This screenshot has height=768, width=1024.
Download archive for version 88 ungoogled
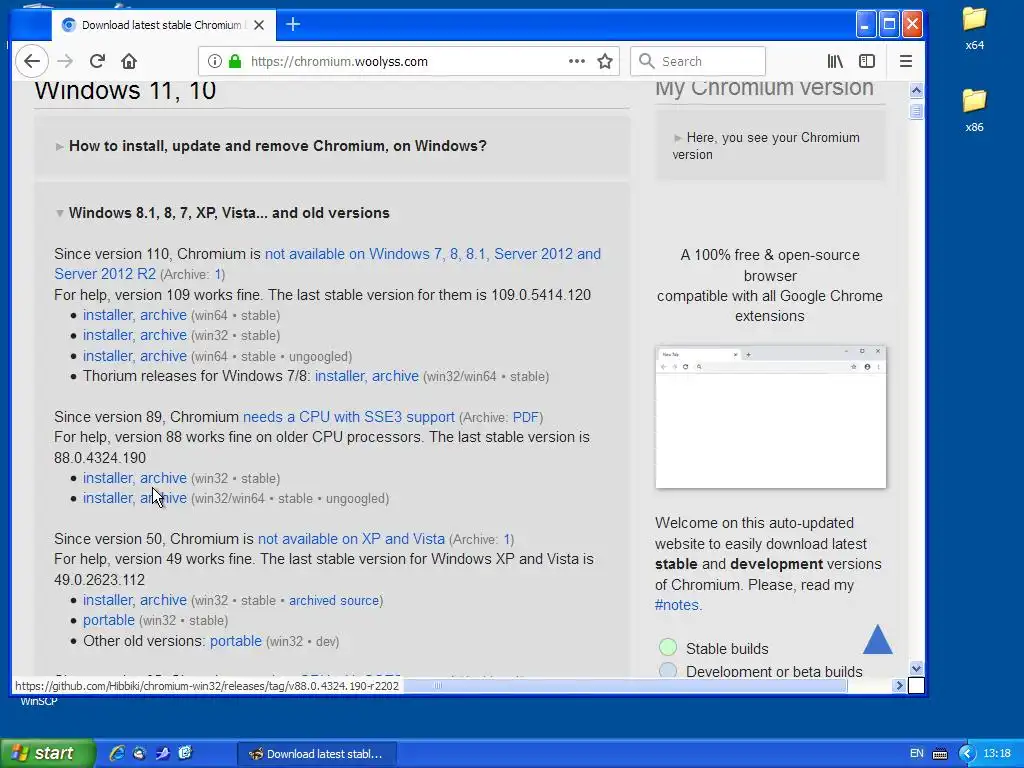point(163,498)
